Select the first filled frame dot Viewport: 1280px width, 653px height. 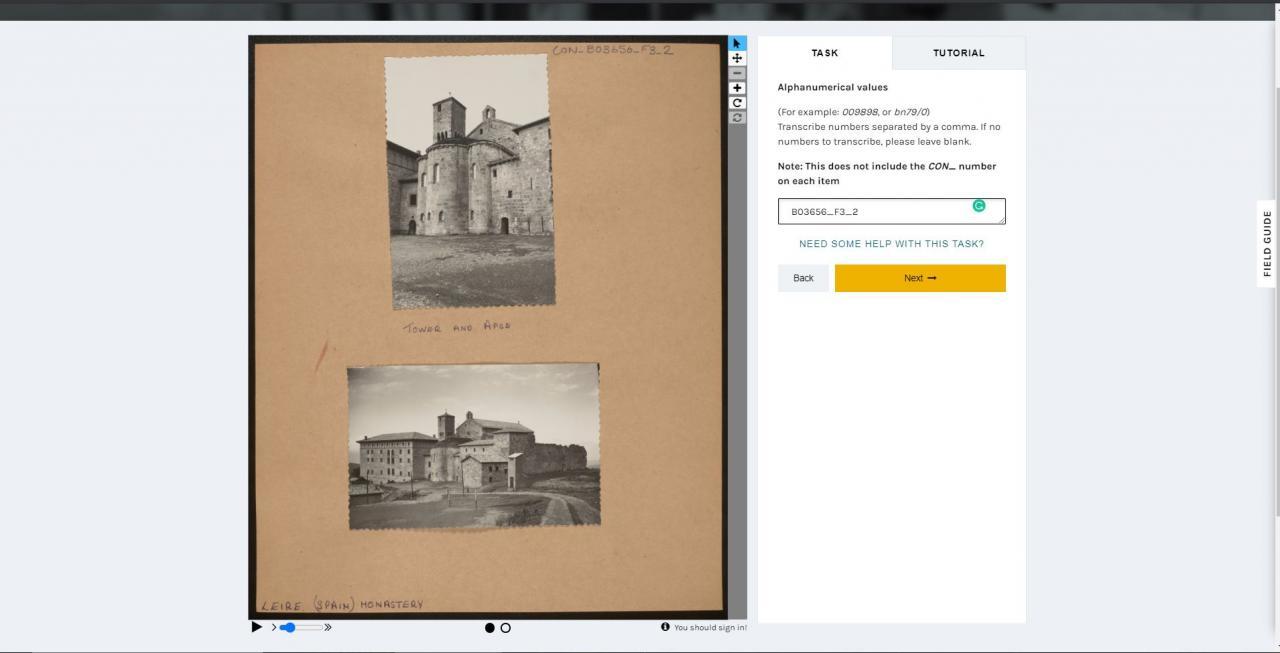point(490,628)
